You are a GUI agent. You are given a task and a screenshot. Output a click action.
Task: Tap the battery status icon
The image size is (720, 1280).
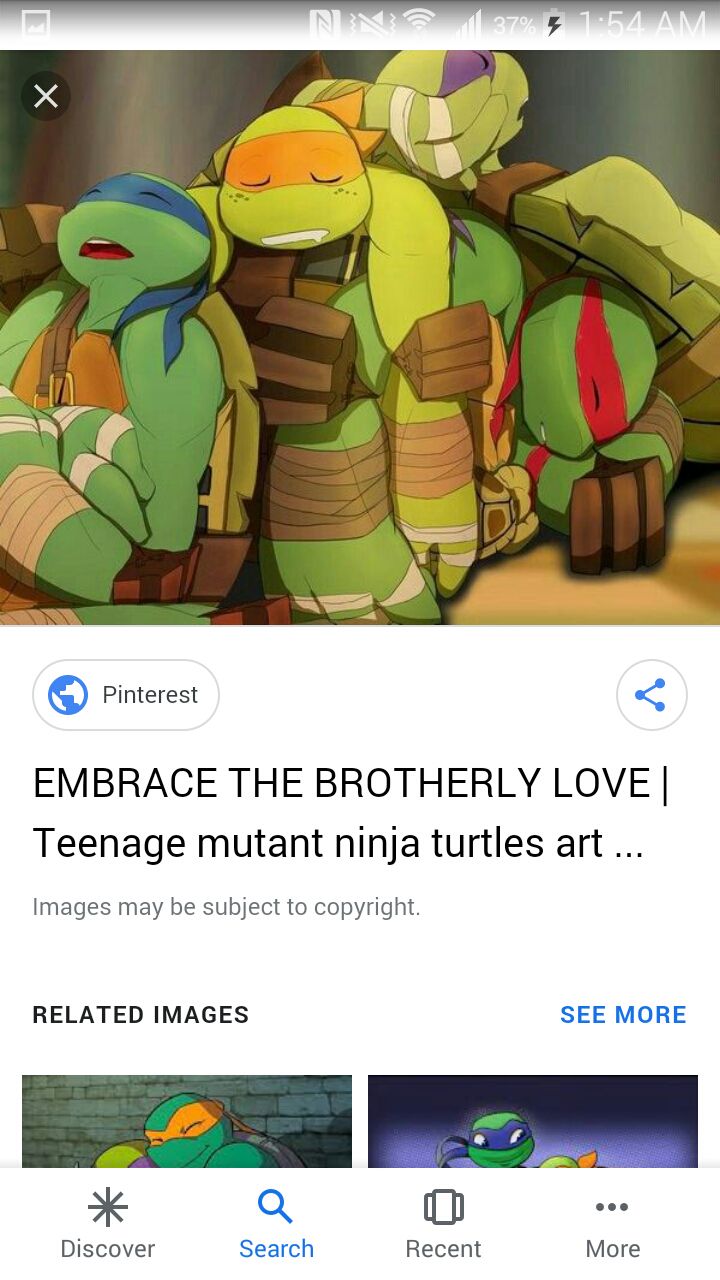[x=553, y=25]
